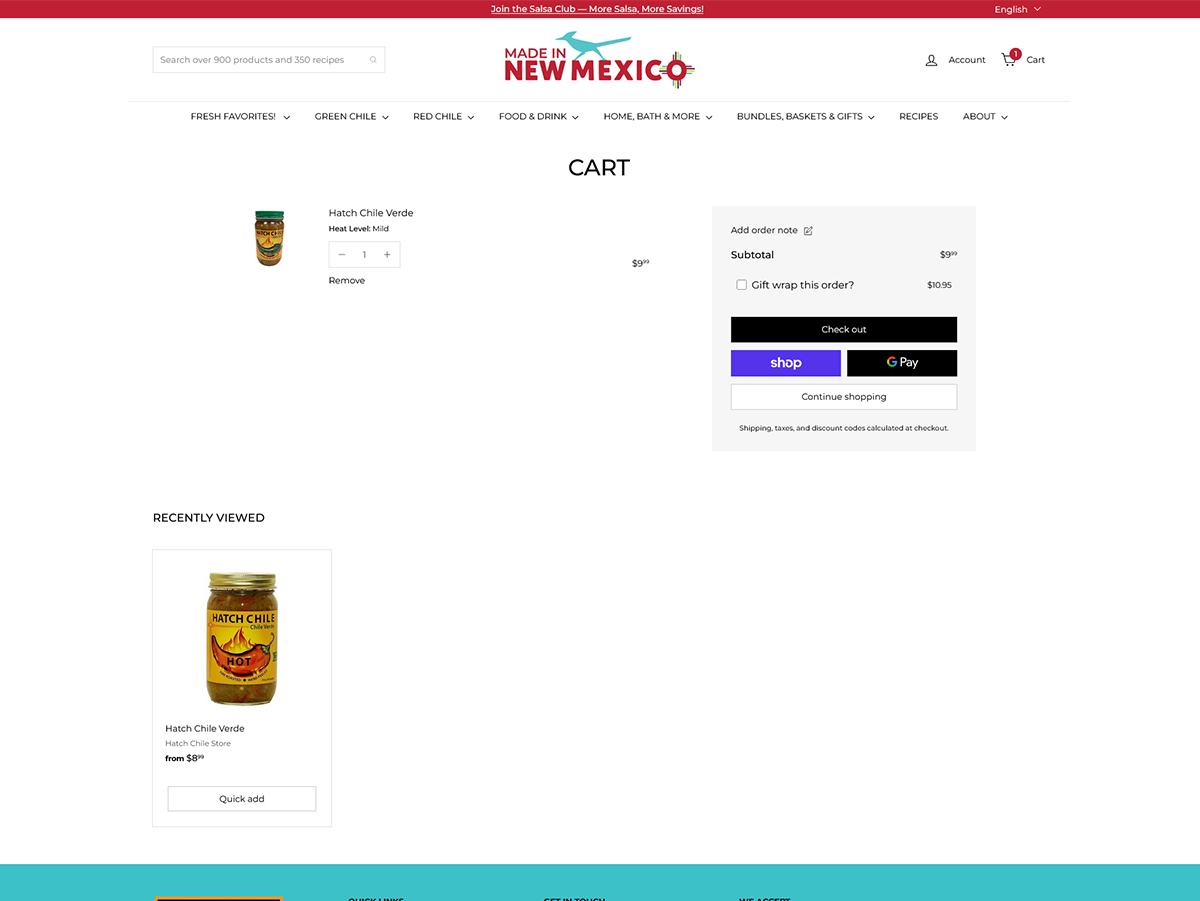Open the Fresh Favorites menu

click(x=240, y=117)
